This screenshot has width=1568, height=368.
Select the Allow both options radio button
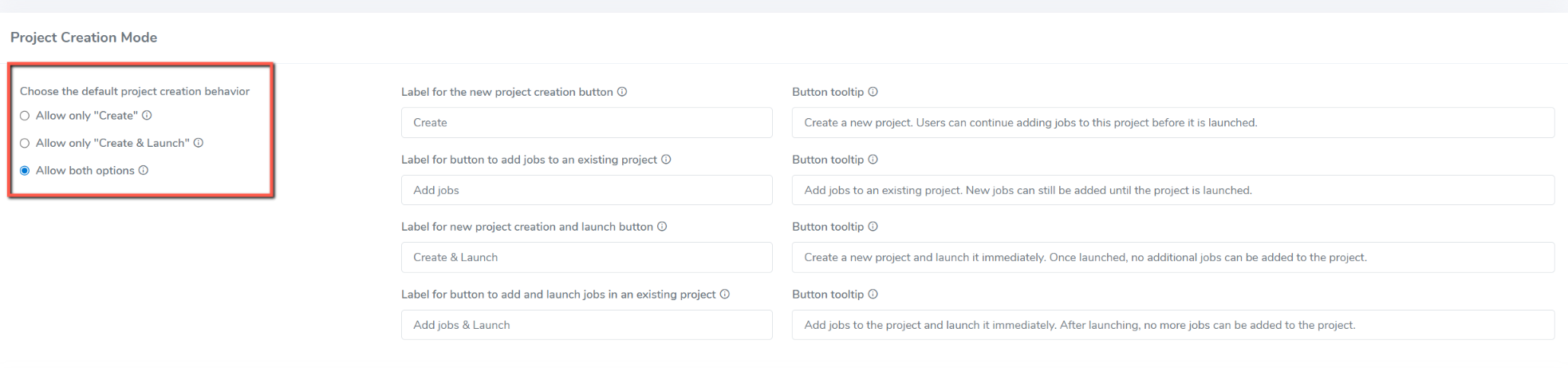pyautogui.click(x=25, y=171)
